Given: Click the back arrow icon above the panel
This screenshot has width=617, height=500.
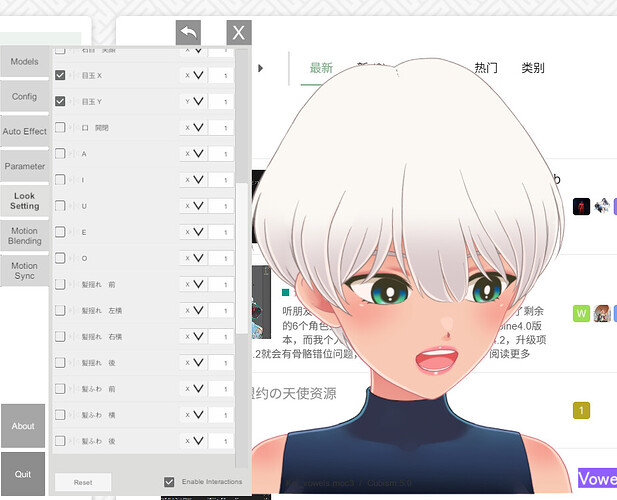Looking at the screenshot, I should click(x=188, y=32).
